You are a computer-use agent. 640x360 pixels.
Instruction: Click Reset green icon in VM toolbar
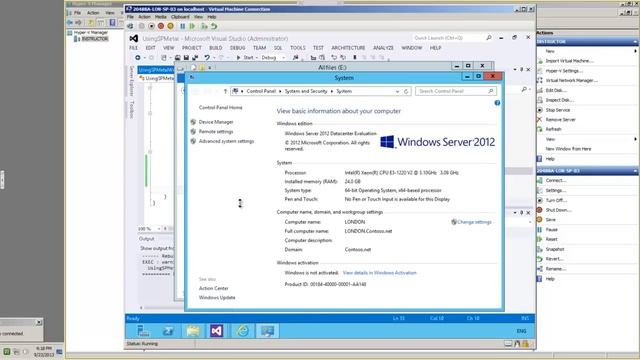192,26
